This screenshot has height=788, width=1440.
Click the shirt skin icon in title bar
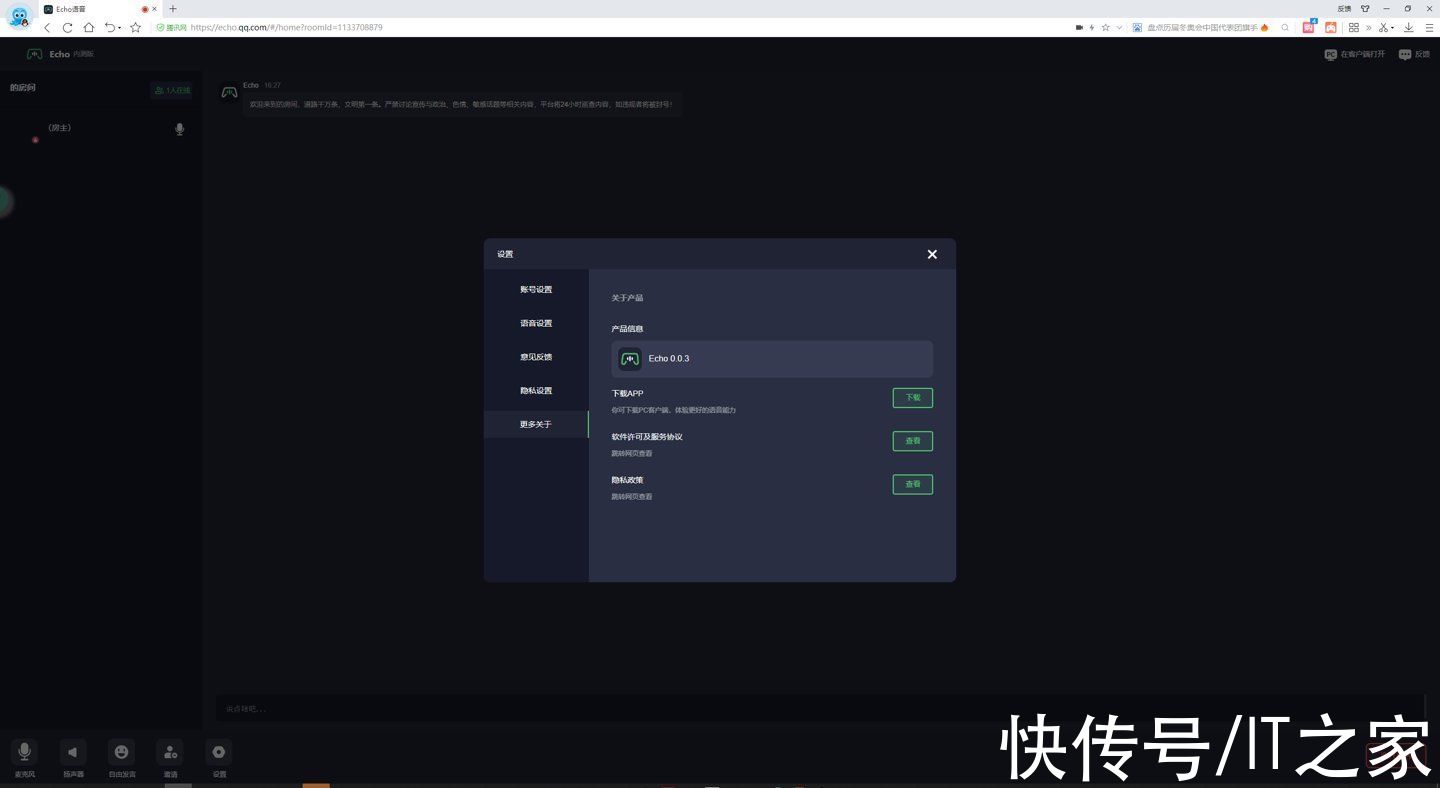coord(1365,8)
